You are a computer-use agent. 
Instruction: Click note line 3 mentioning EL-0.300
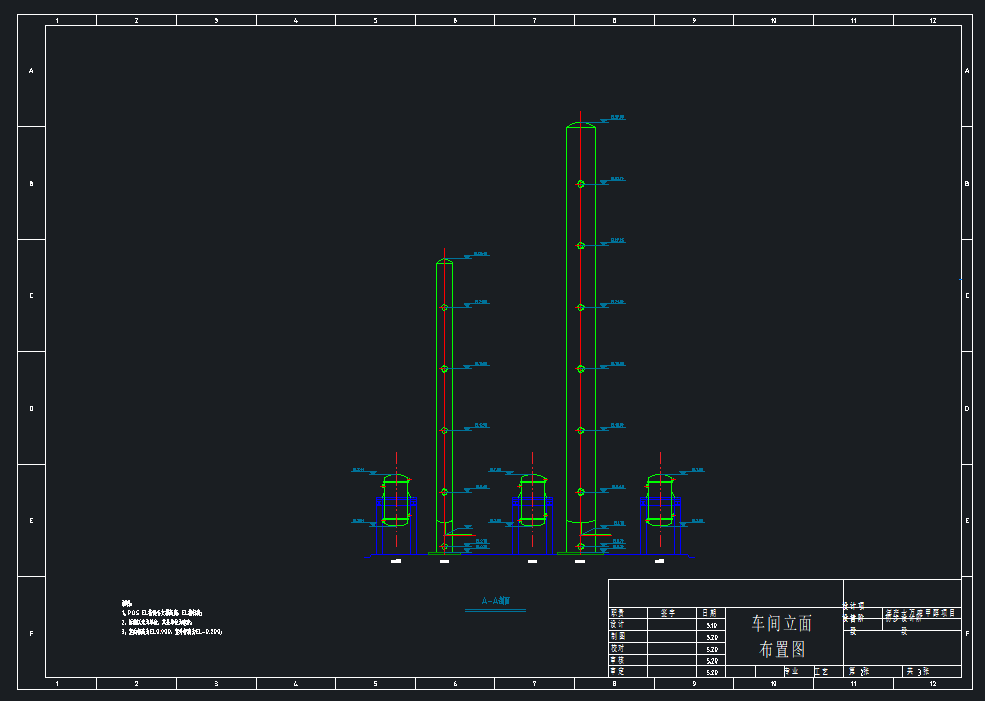(x=171, y=632)
